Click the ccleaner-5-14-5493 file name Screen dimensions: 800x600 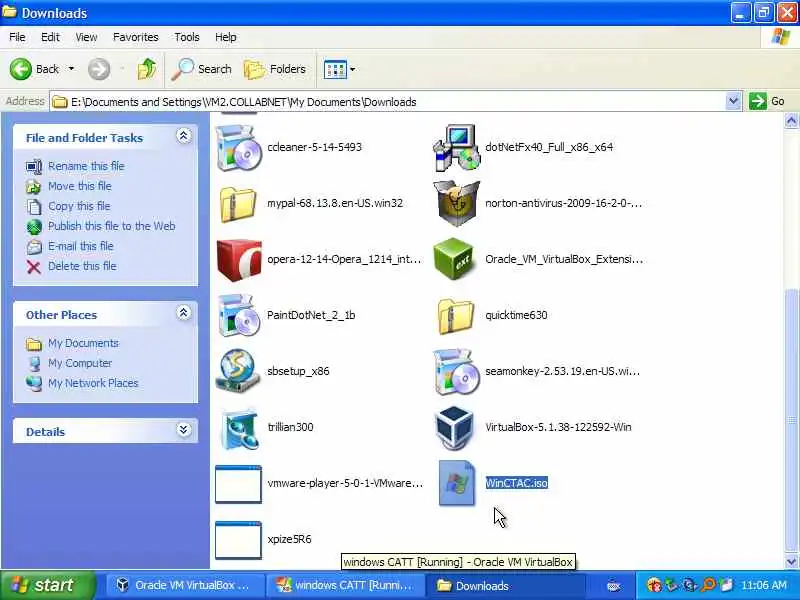coord(314,147)
